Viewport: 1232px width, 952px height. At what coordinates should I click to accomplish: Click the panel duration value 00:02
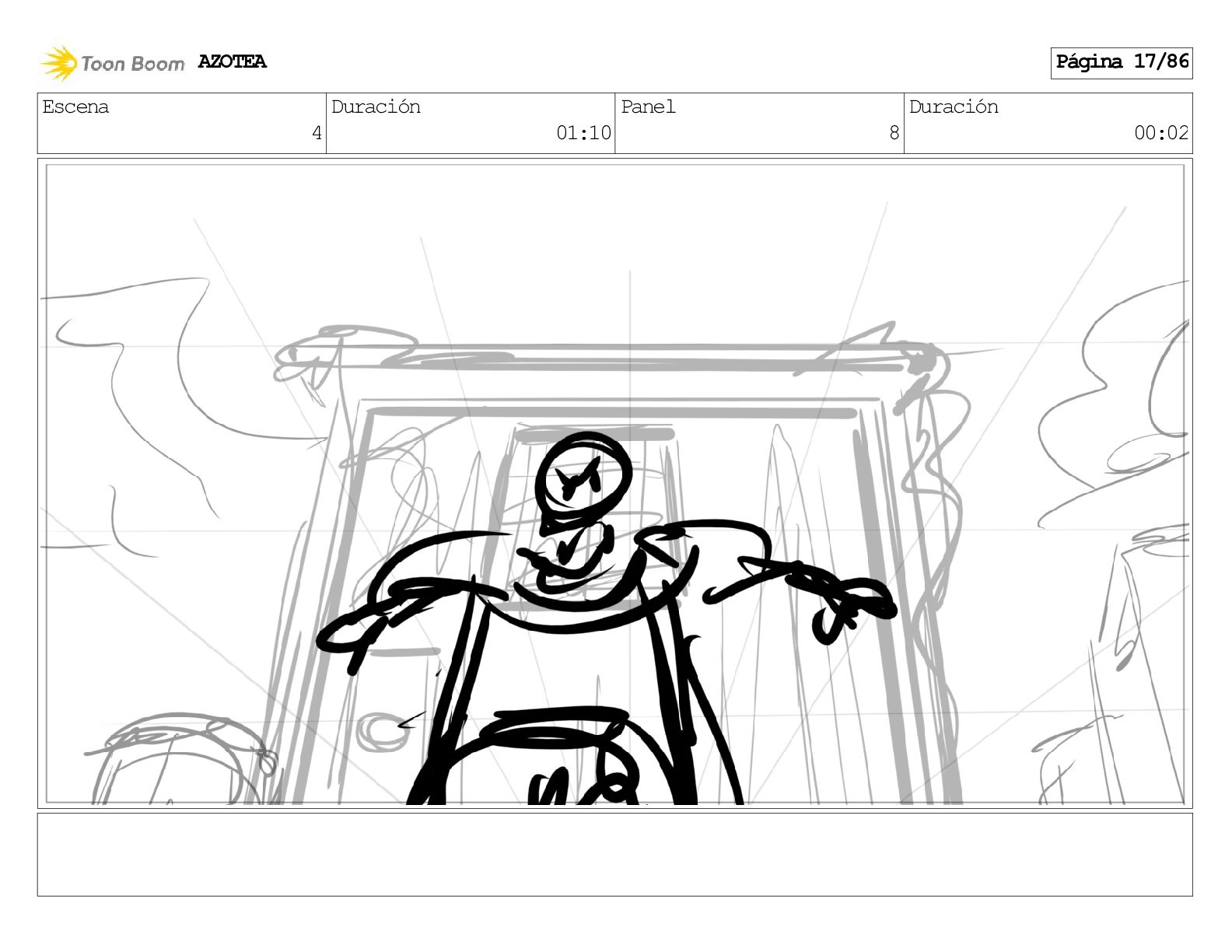[x=1161, y=133]
